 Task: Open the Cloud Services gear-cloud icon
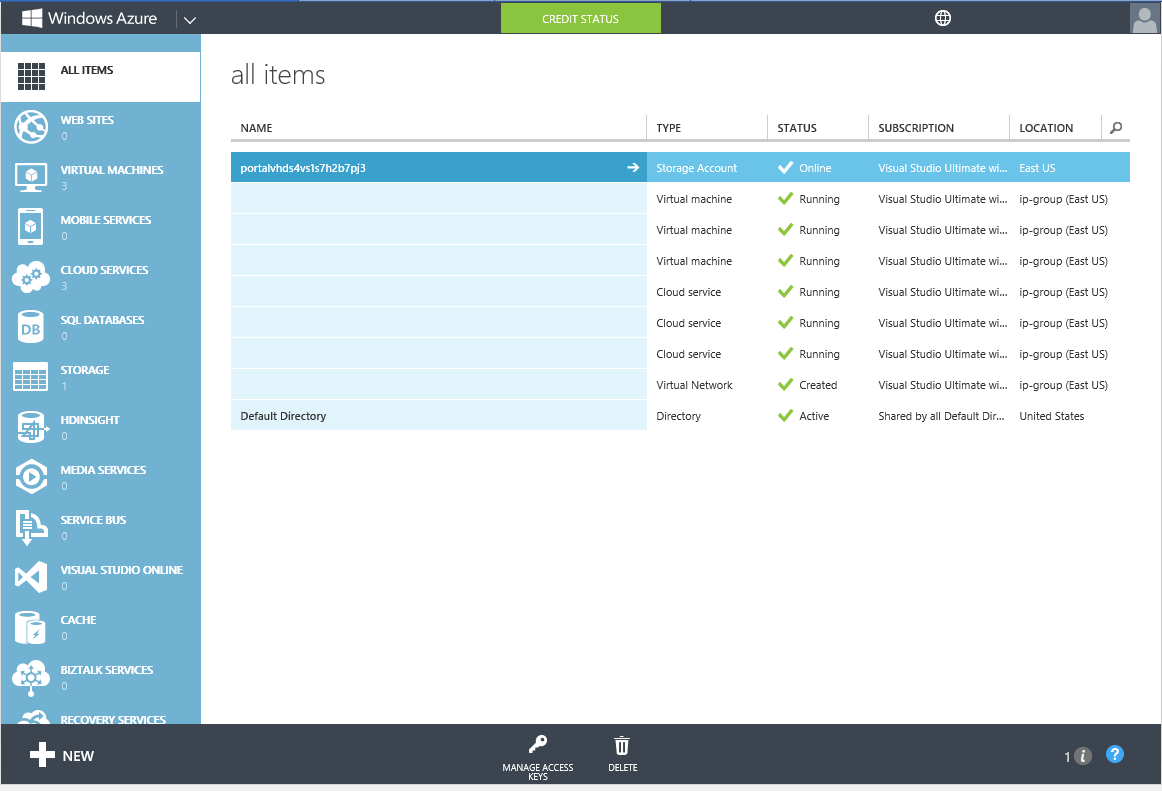click(x=31, y=277)
